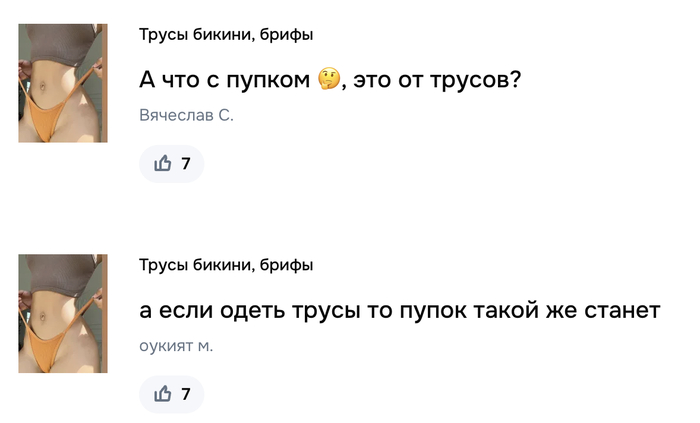
Task: Click author name "Вячеслав С."
Action: 186,116
